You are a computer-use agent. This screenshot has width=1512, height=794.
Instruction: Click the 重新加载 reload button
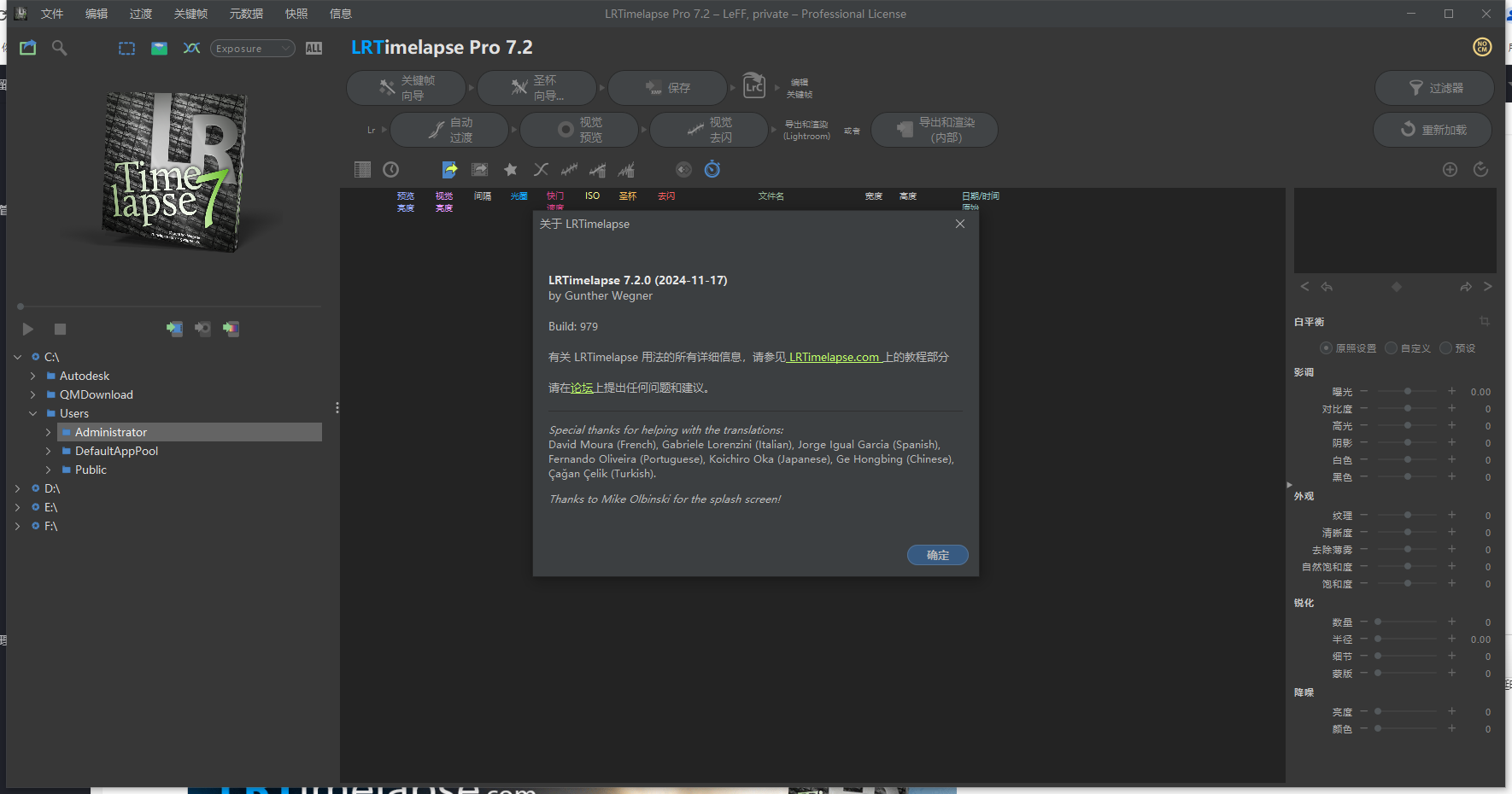click(1433, 130)
